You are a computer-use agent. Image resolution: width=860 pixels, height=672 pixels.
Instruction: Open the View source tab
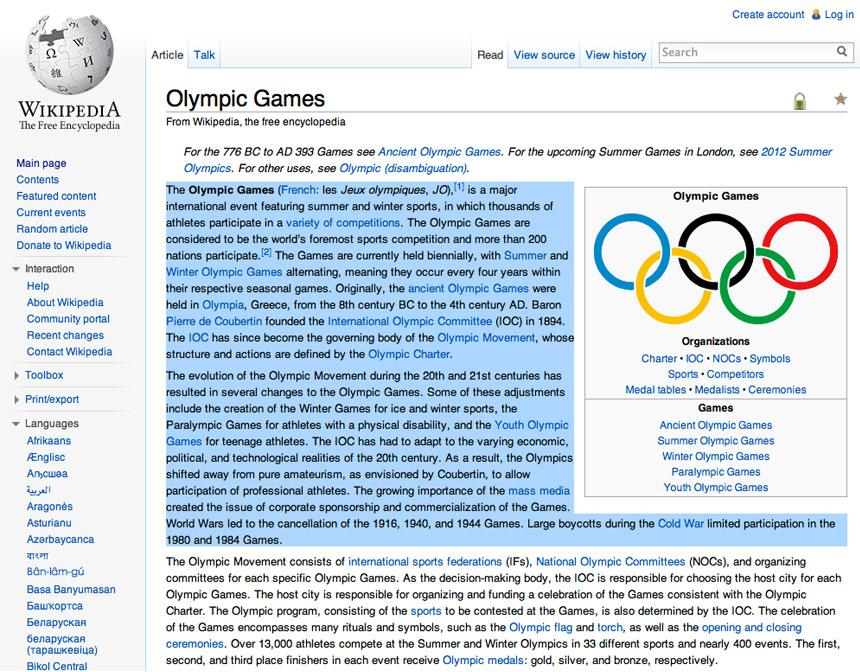544,55
